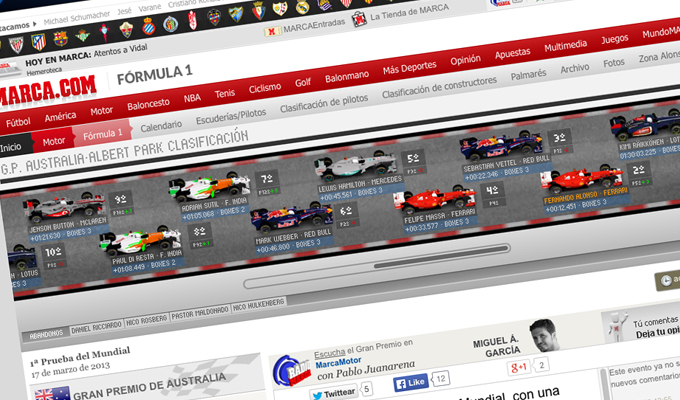Click Miguel Á. García's photo
The height and width of the screenshot is (400, 680).
(544, 335)
